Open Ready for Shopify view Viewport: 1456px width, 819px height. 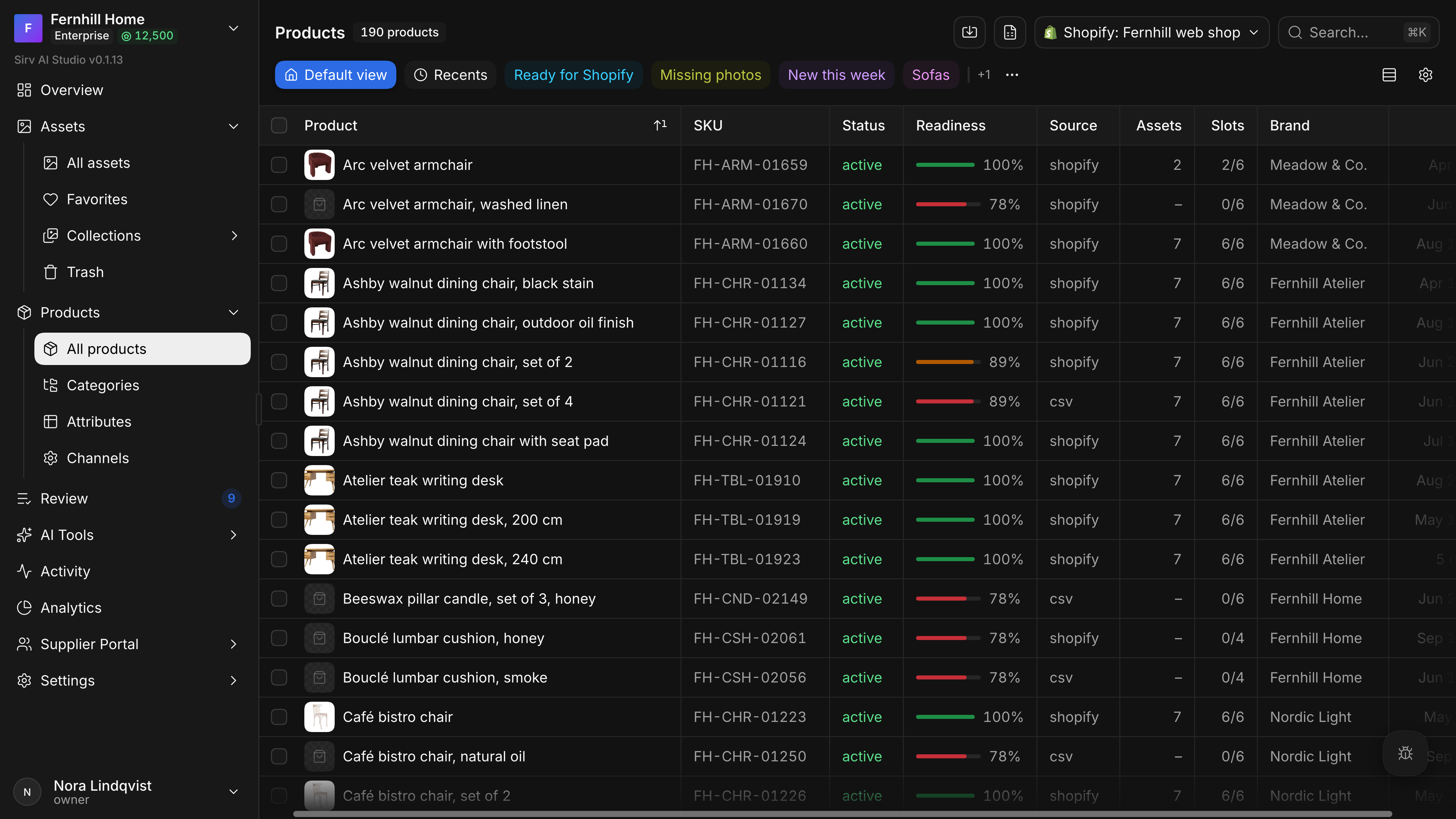pos(573,74)
